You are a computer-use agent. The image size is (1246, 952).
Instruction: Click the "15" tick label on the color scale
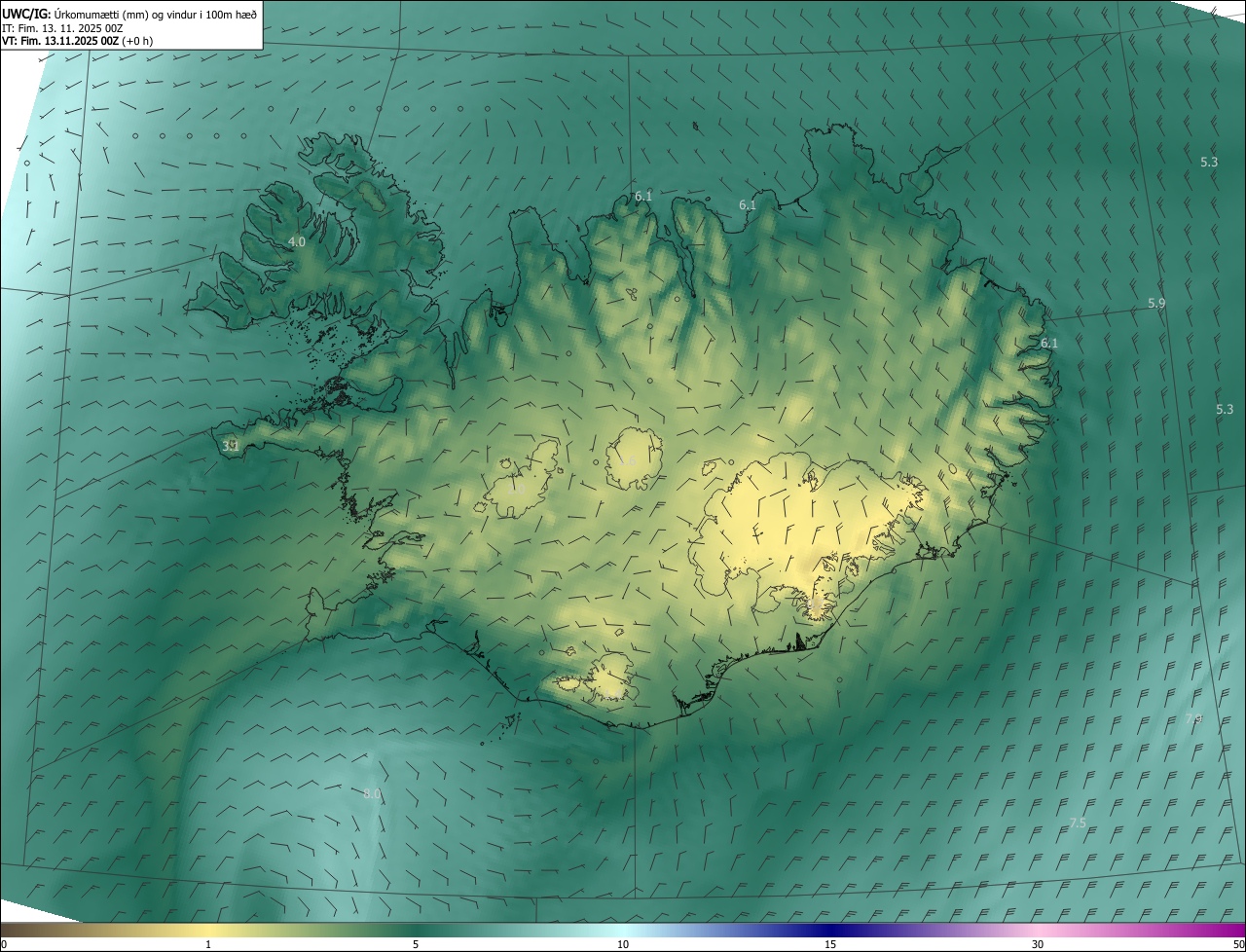830,944
